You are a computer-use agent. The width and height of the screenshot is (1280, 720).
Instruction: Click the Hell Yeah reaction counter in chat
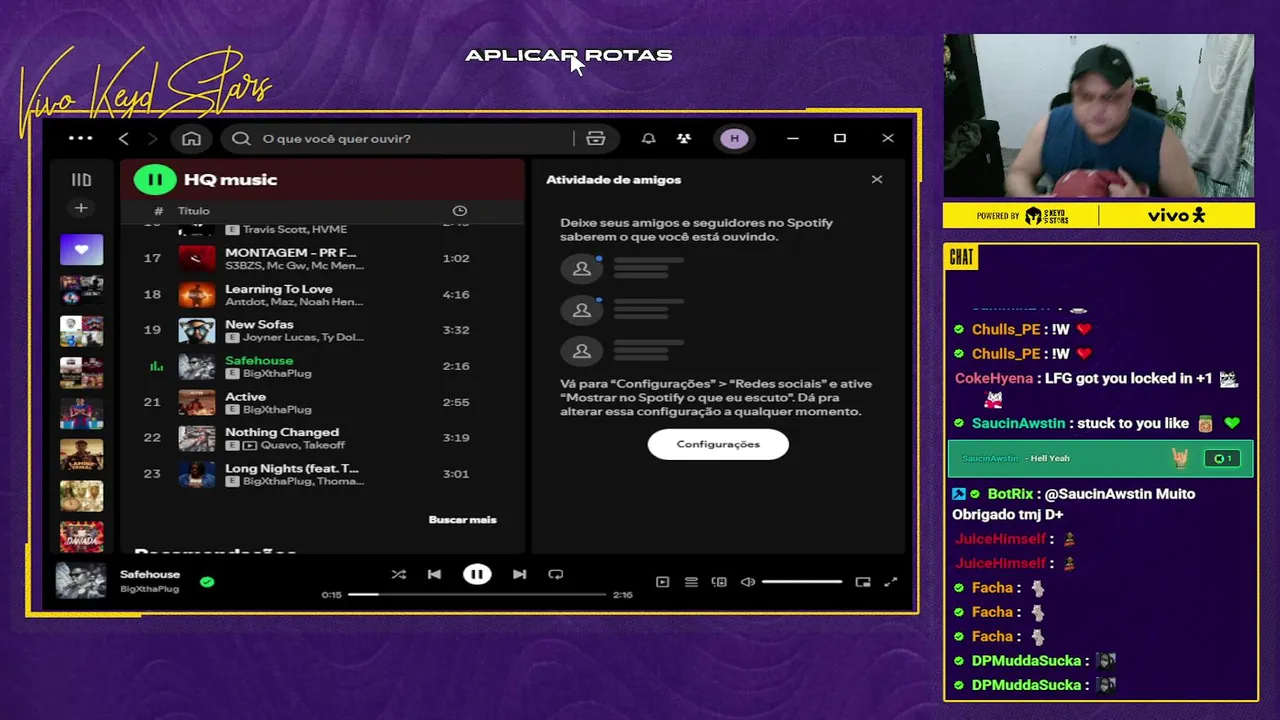coord(1221,458)
